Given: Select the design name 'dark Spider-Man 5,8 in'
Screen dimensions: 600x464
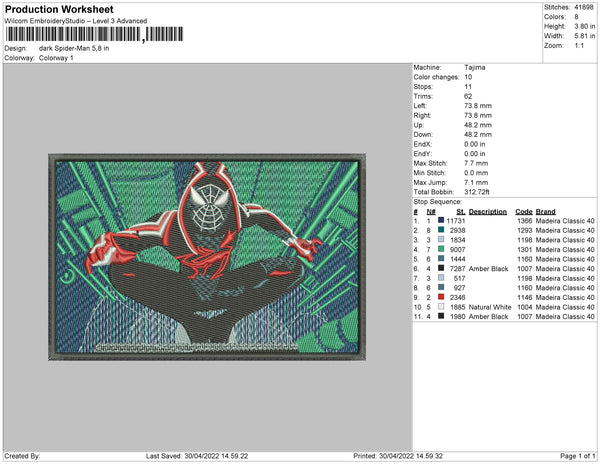Looking at the screenshot, I should coord(74,48).
